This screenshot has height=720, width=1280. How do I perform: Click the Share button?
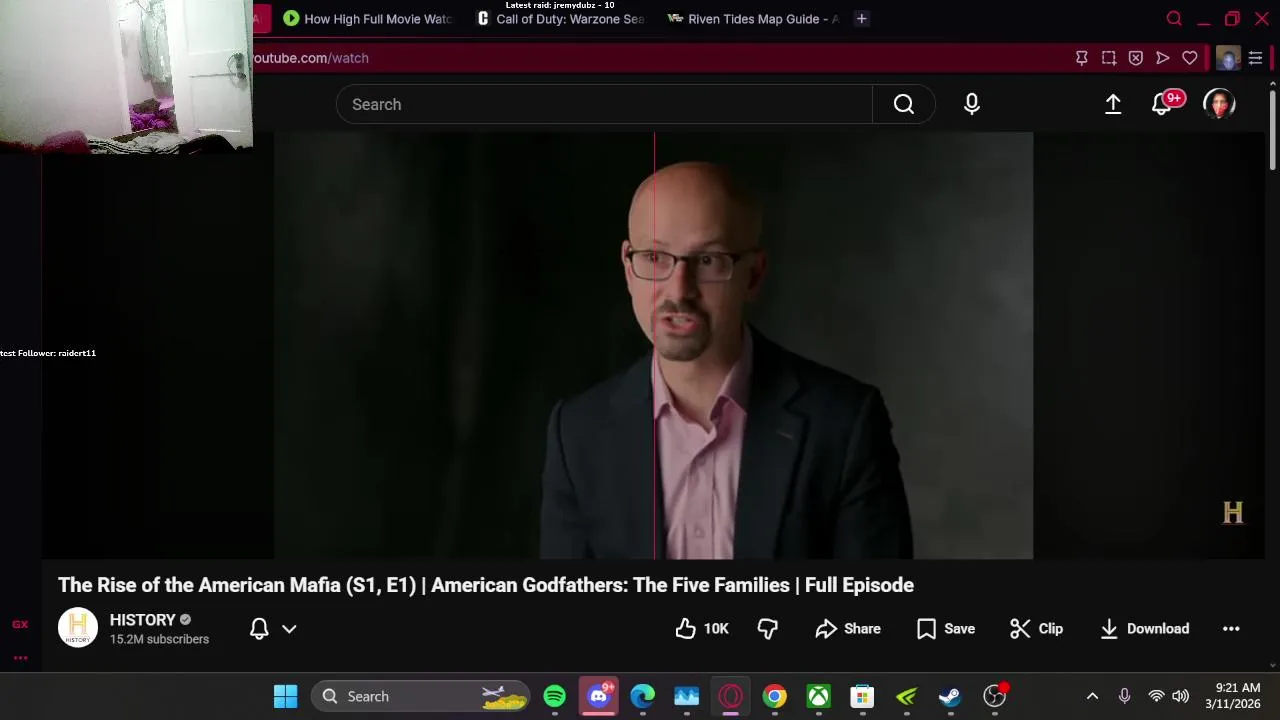click(848, 629)
